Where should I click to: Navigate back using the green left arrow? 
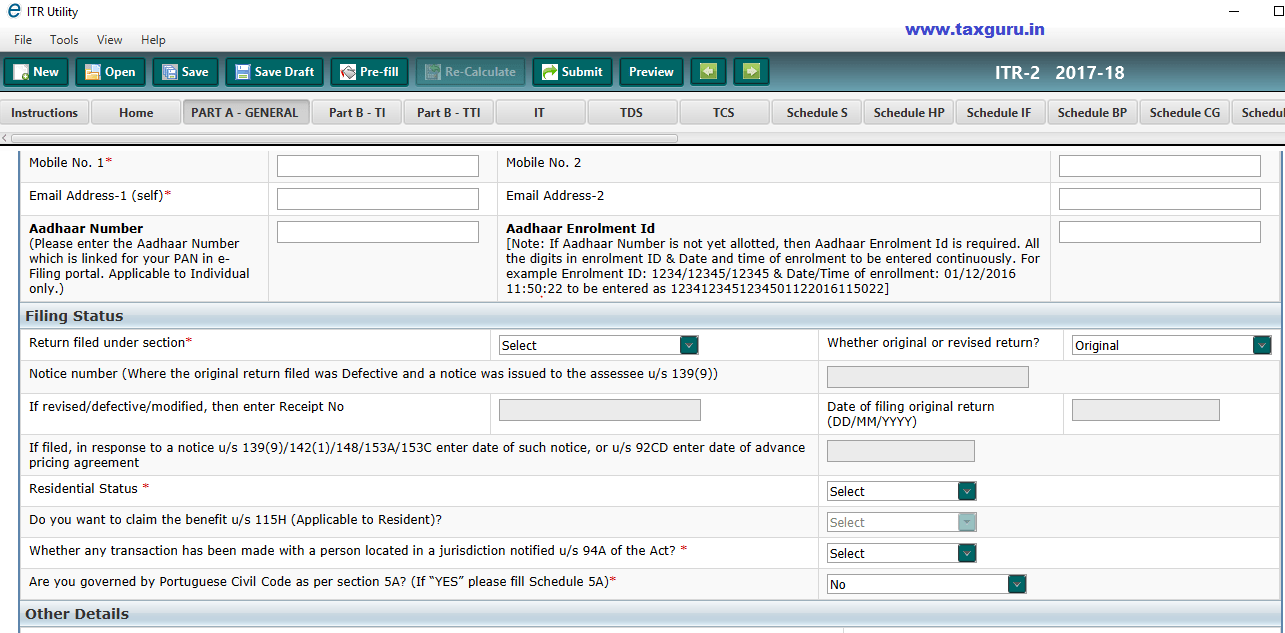tap(708, 71)
